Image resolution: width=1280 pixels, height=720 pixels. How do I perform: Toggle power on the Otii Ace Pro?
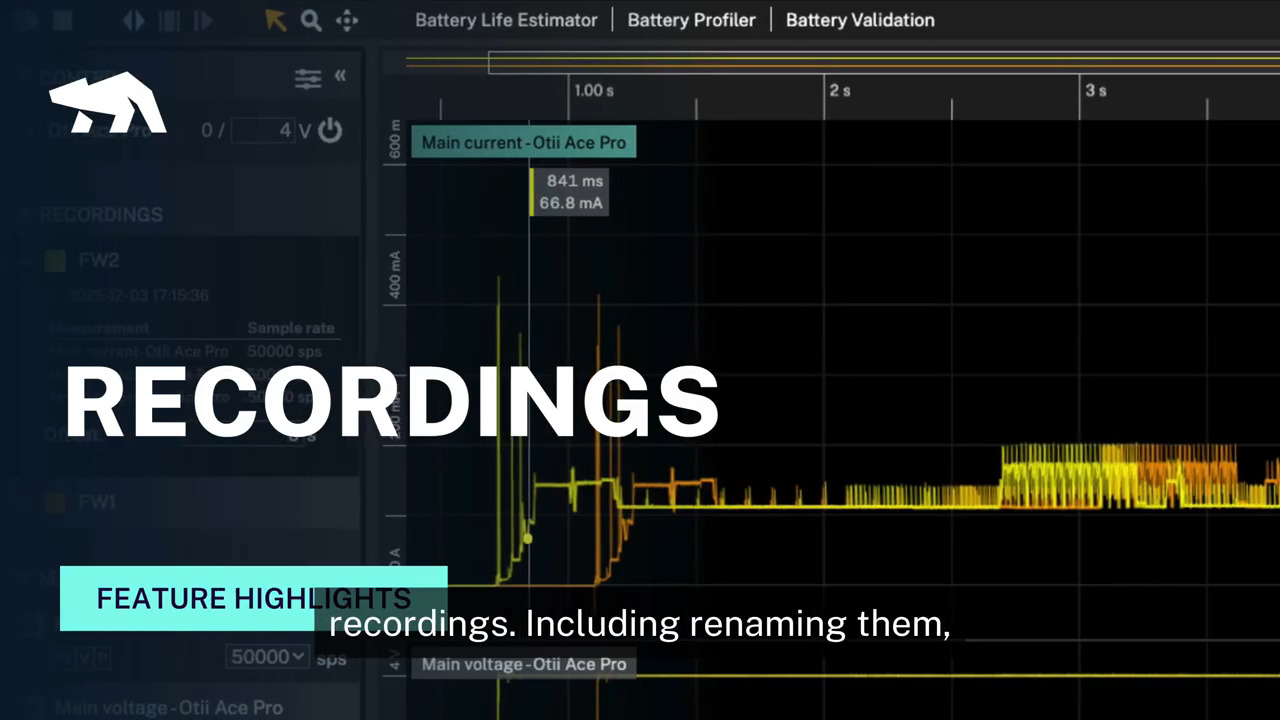click(x=330, y=130)
